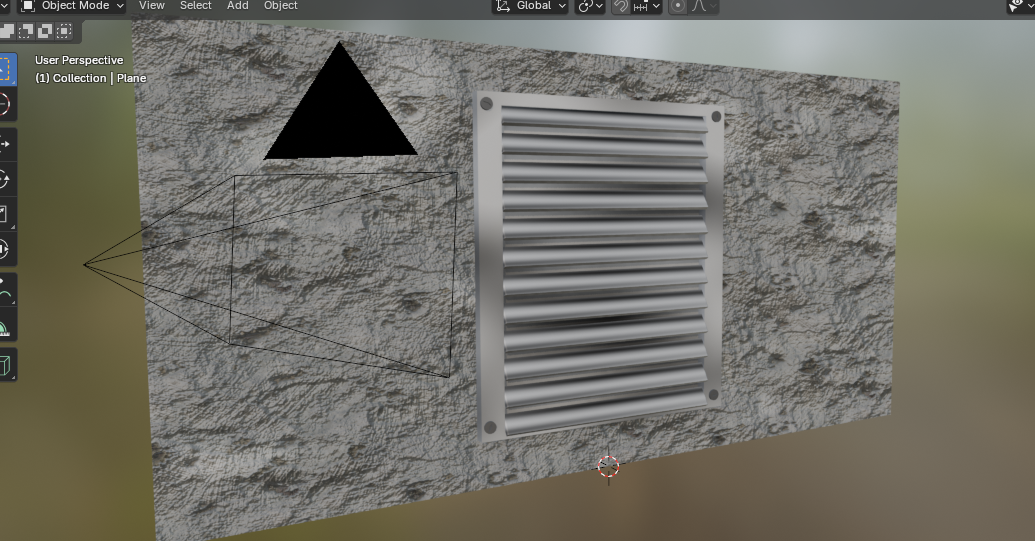Click the camera wireframe object
Viewport: 1035px width, 541px height.
[x=270, y=273]
